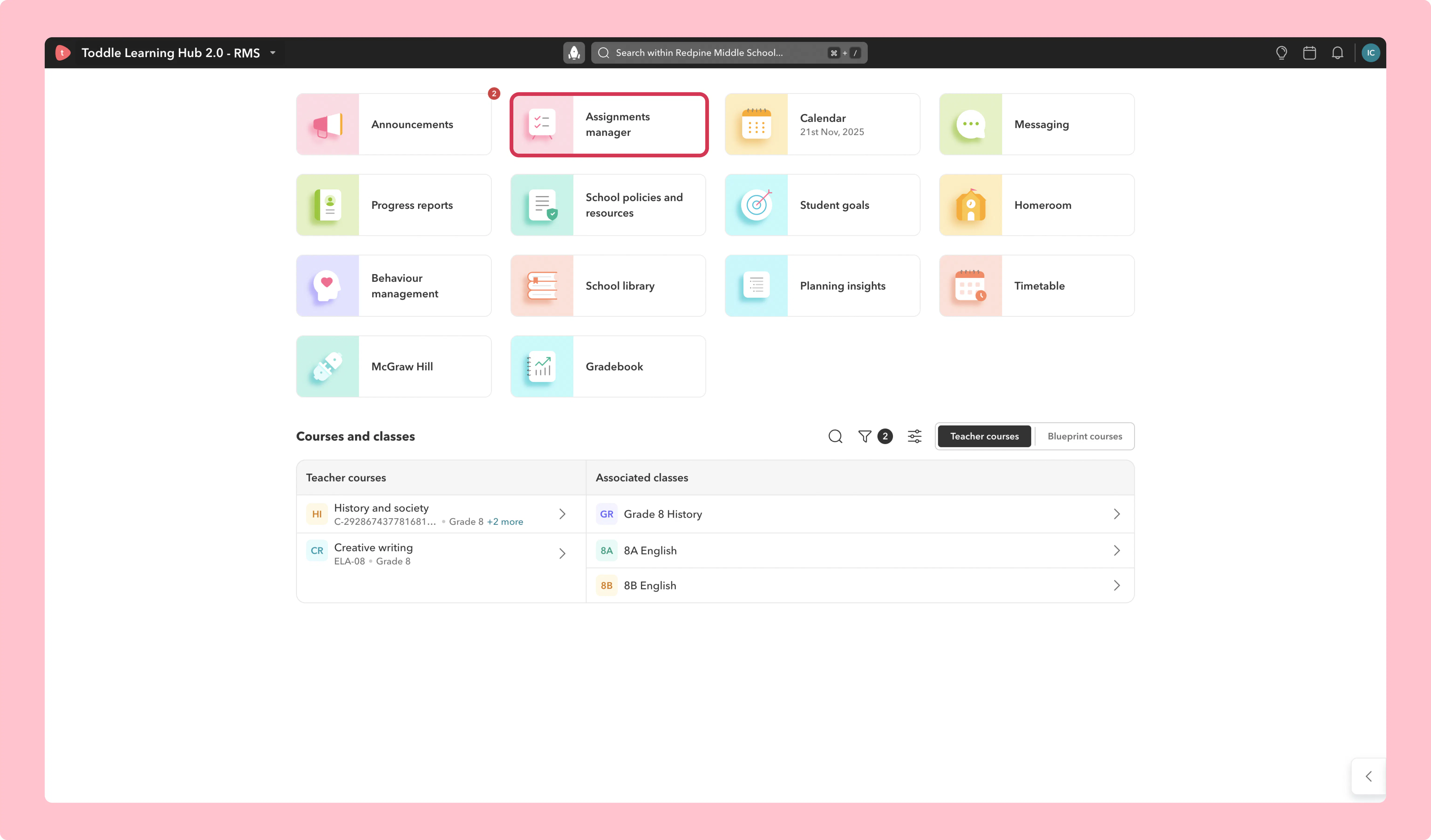This screenshot has height=840, width=1431.
Task: Select the 8B English class name
Action: click(650, 586)
